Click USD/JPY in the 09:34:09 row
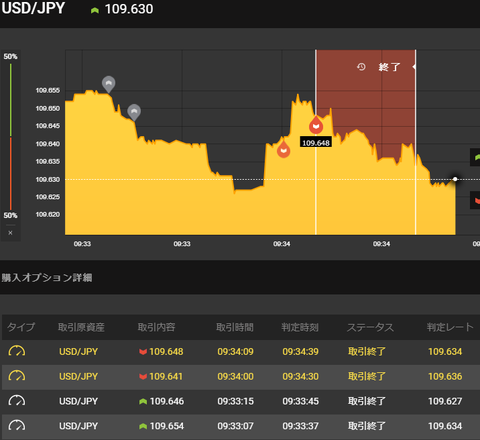480x440 pixels. click(x=78, y=352)
